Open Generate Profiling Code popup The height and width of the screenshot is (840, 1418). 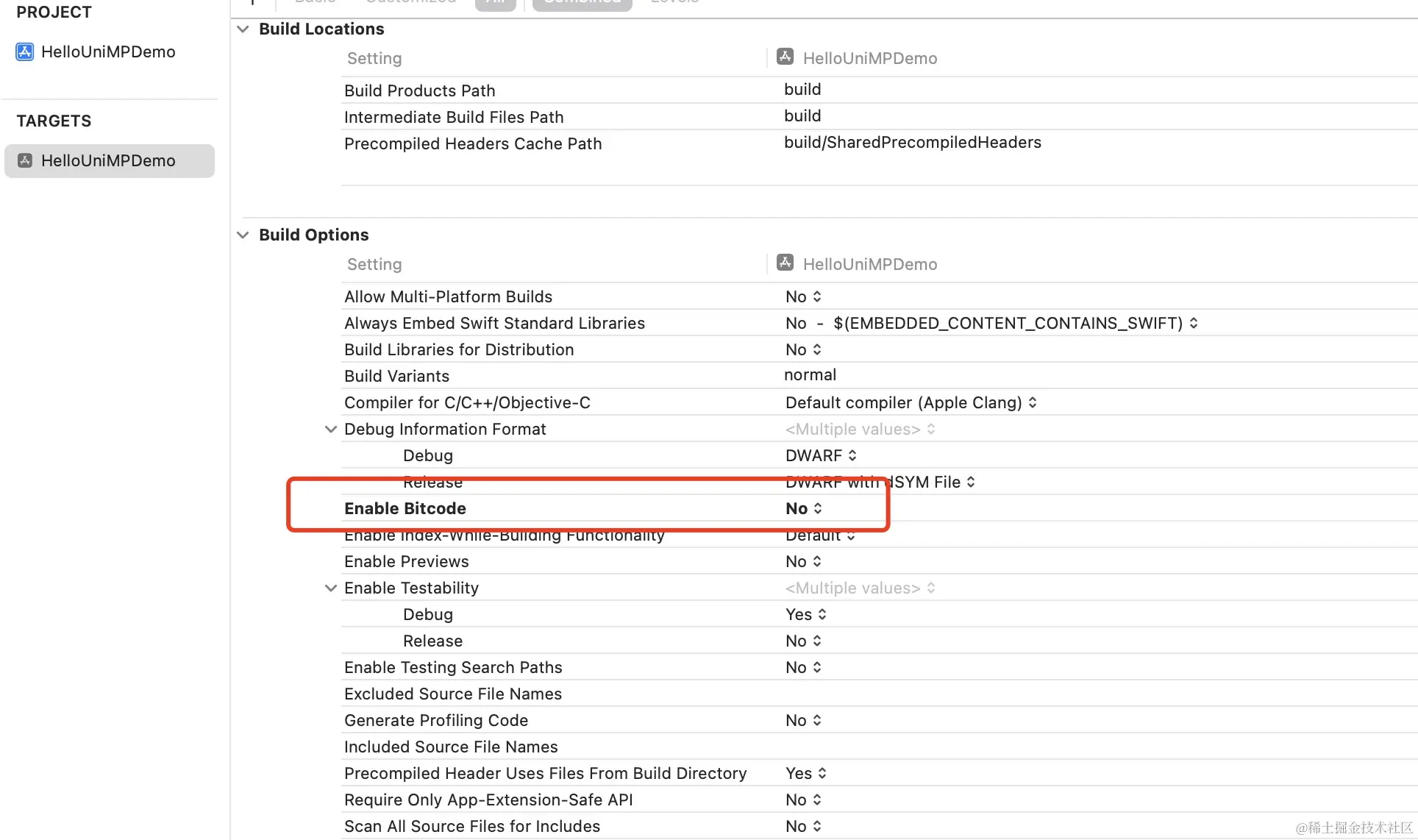tap(803, 720)
